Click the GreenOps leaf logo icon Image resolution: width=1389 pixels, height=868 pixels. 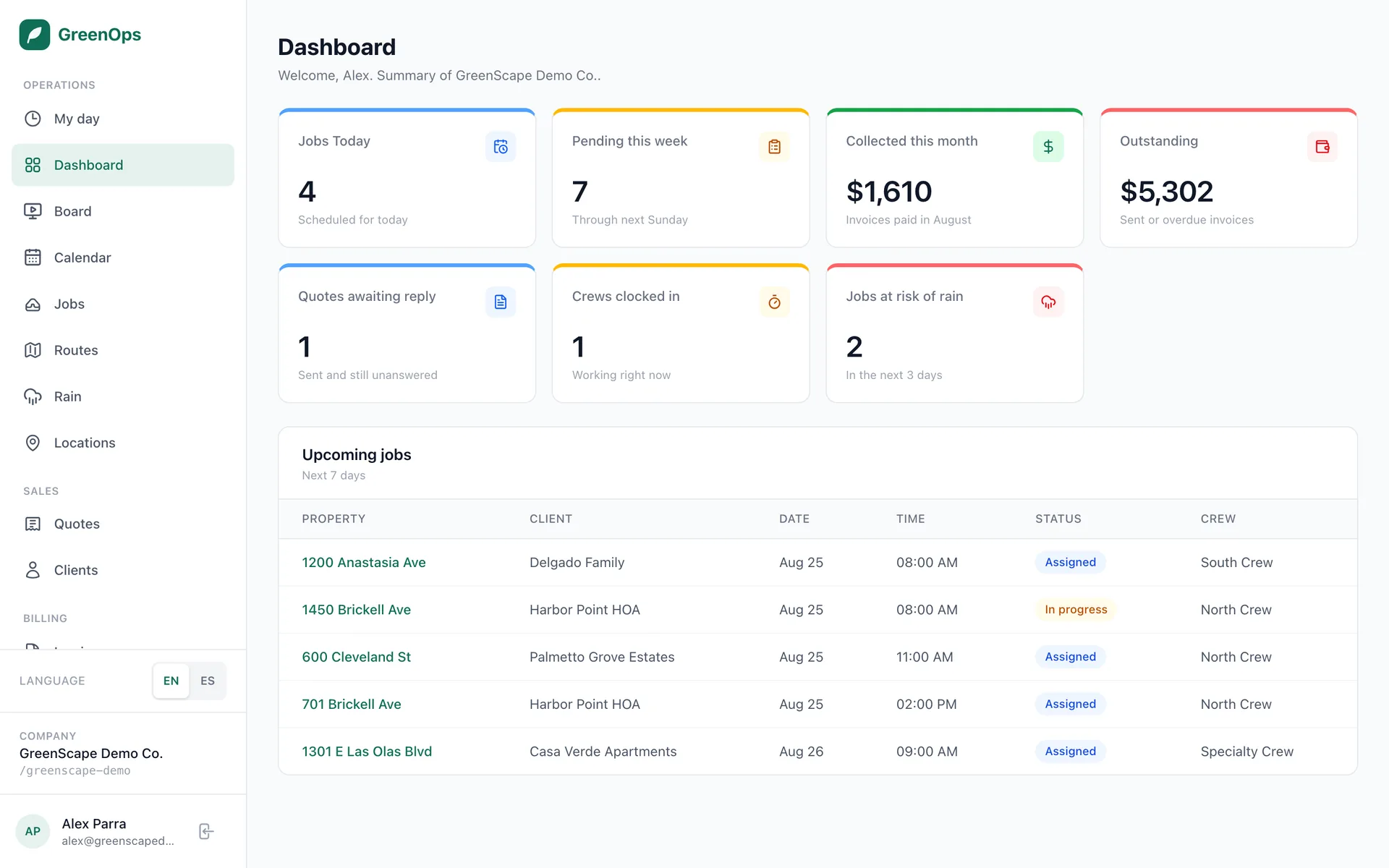click(34, 35)
